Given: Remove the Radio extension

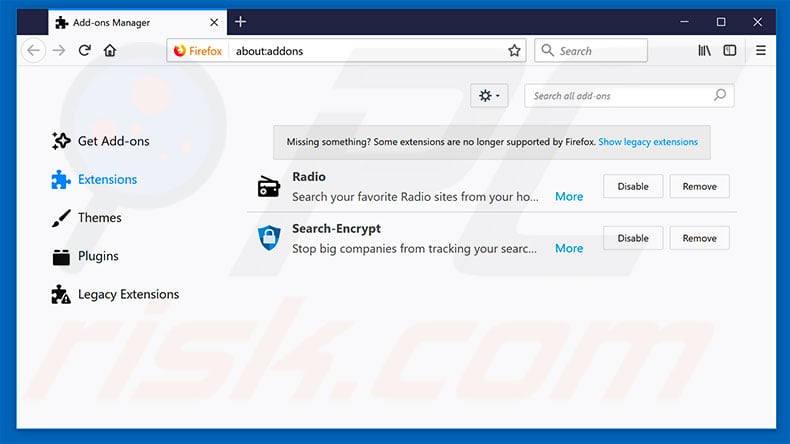Looking at the screenshot, I should pos(699,186).
